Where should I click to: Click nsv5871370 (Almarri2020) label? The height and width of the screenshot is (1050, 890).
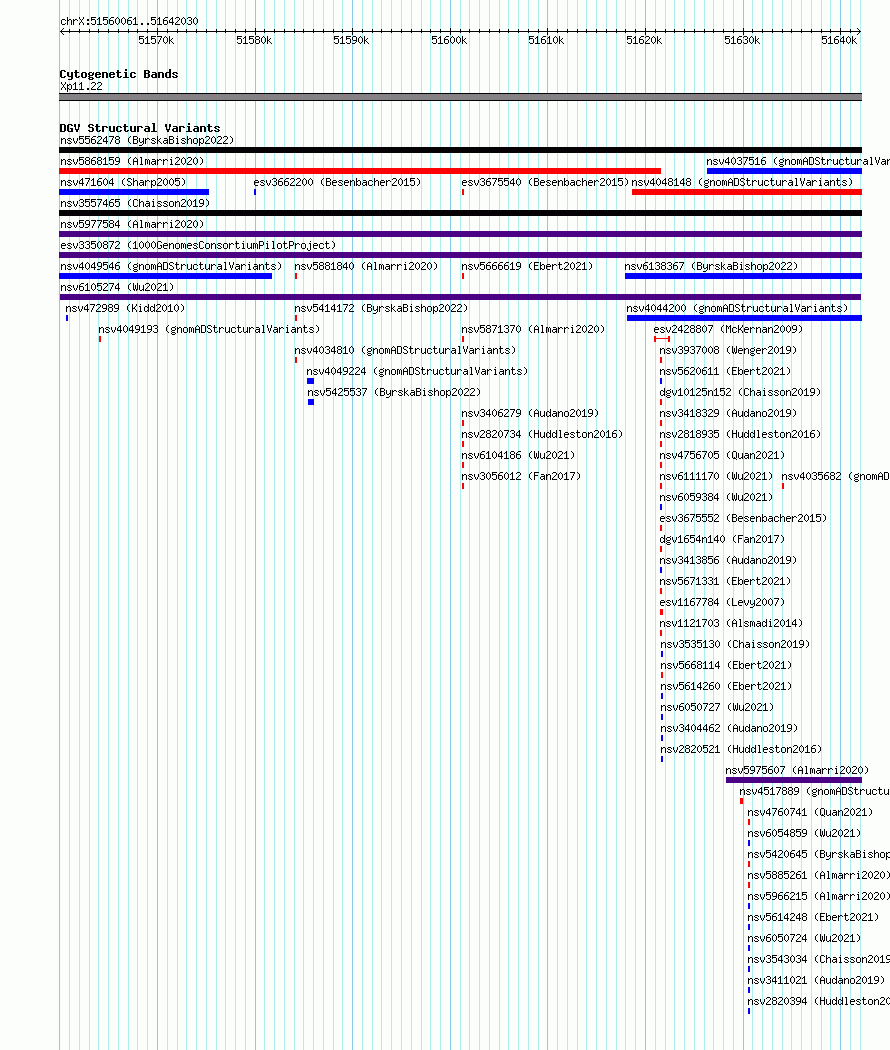coord(533,329)
